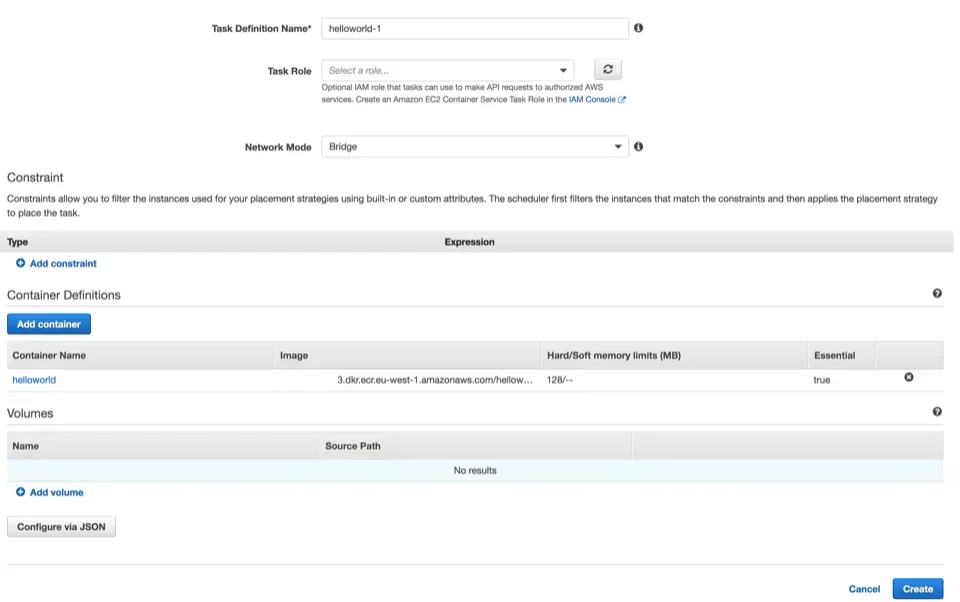Click the Add constraint link text
Viewport: 960px width, 602px height.
click(63, 263)
